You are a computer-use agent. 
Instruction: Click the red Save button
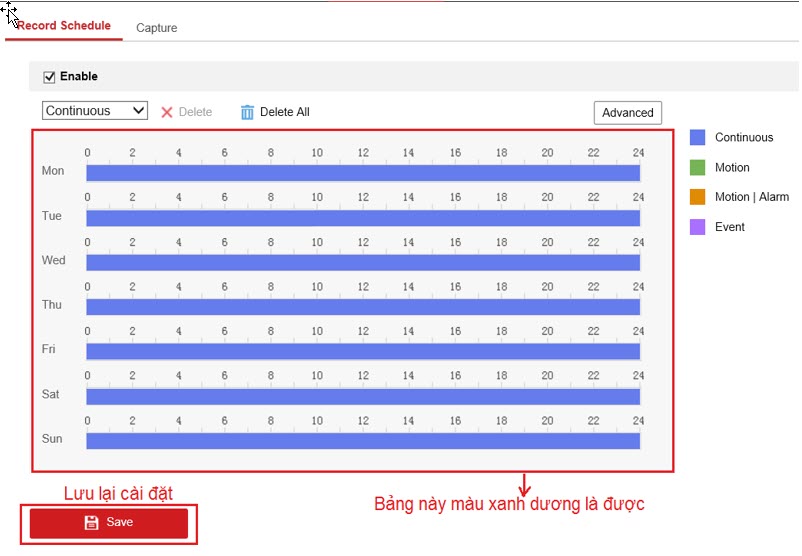tap(109, 523)
